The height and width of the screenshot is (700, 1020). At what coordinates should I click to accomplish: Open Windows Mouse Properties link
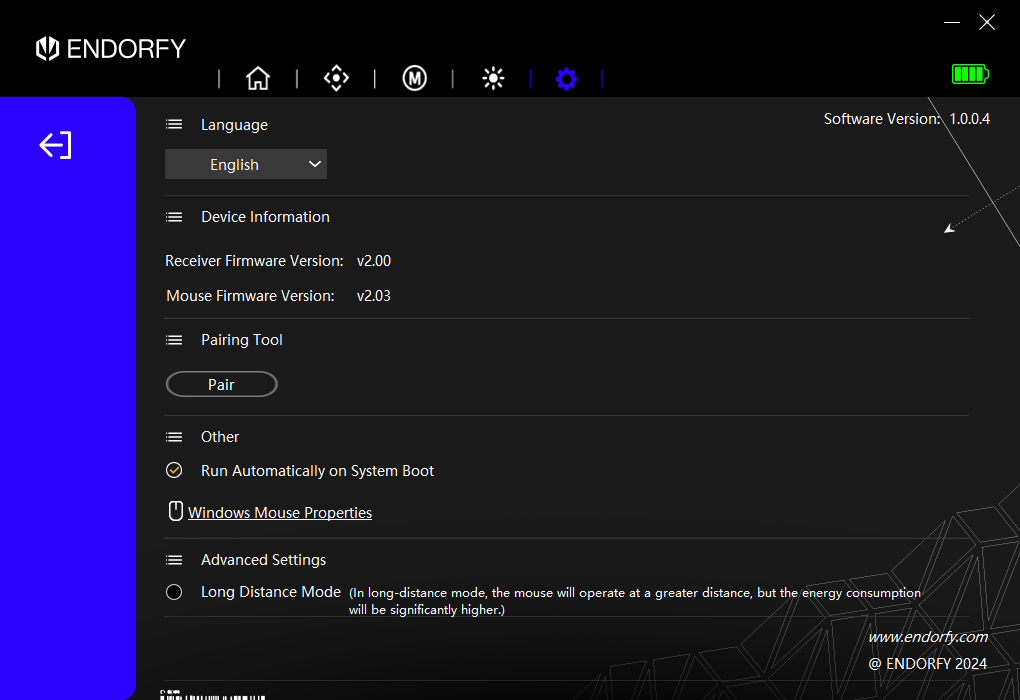280,511
